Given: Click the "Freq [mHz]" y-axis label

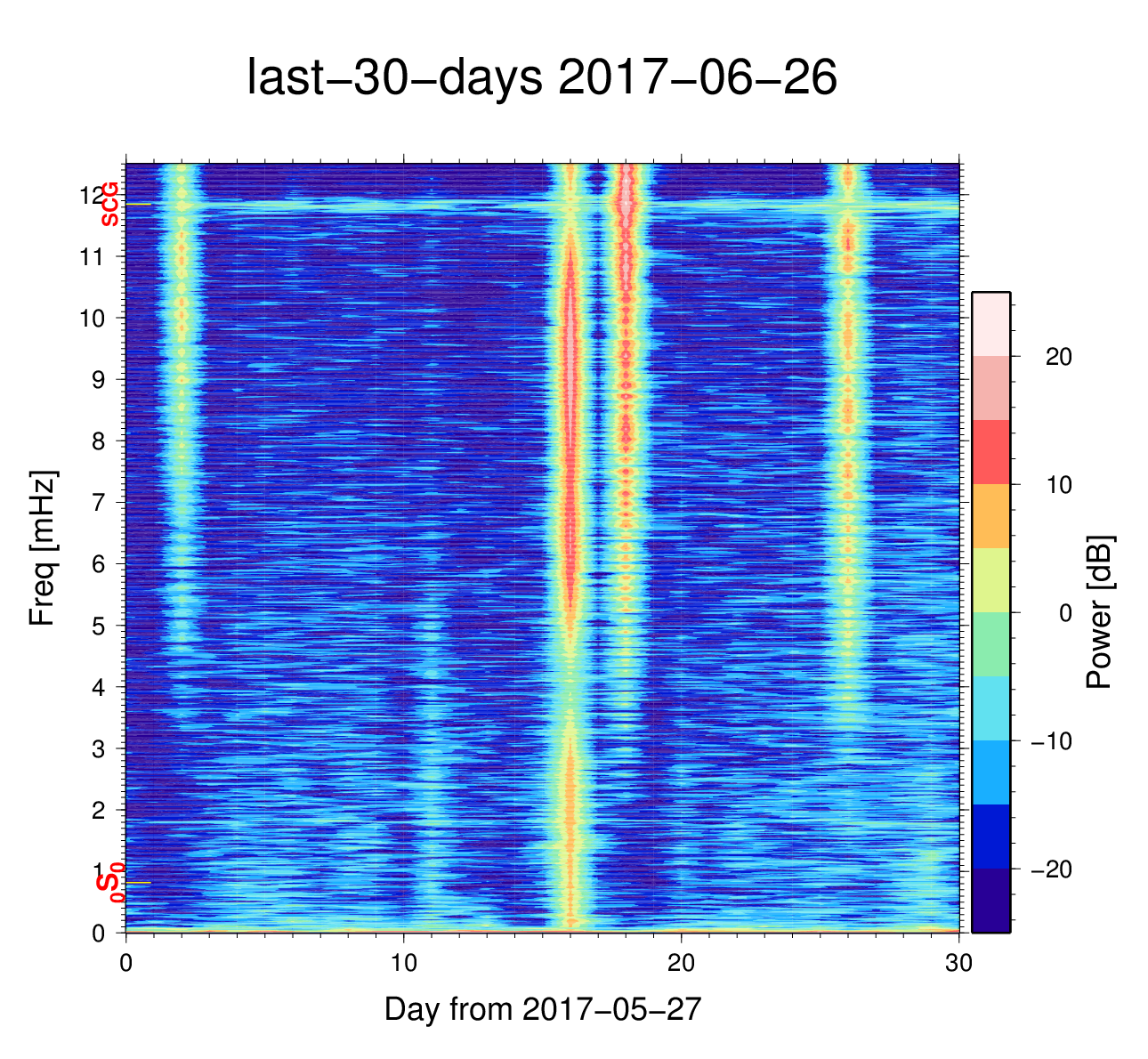Looking at the screenshot, I should click(x=43, y=547).
